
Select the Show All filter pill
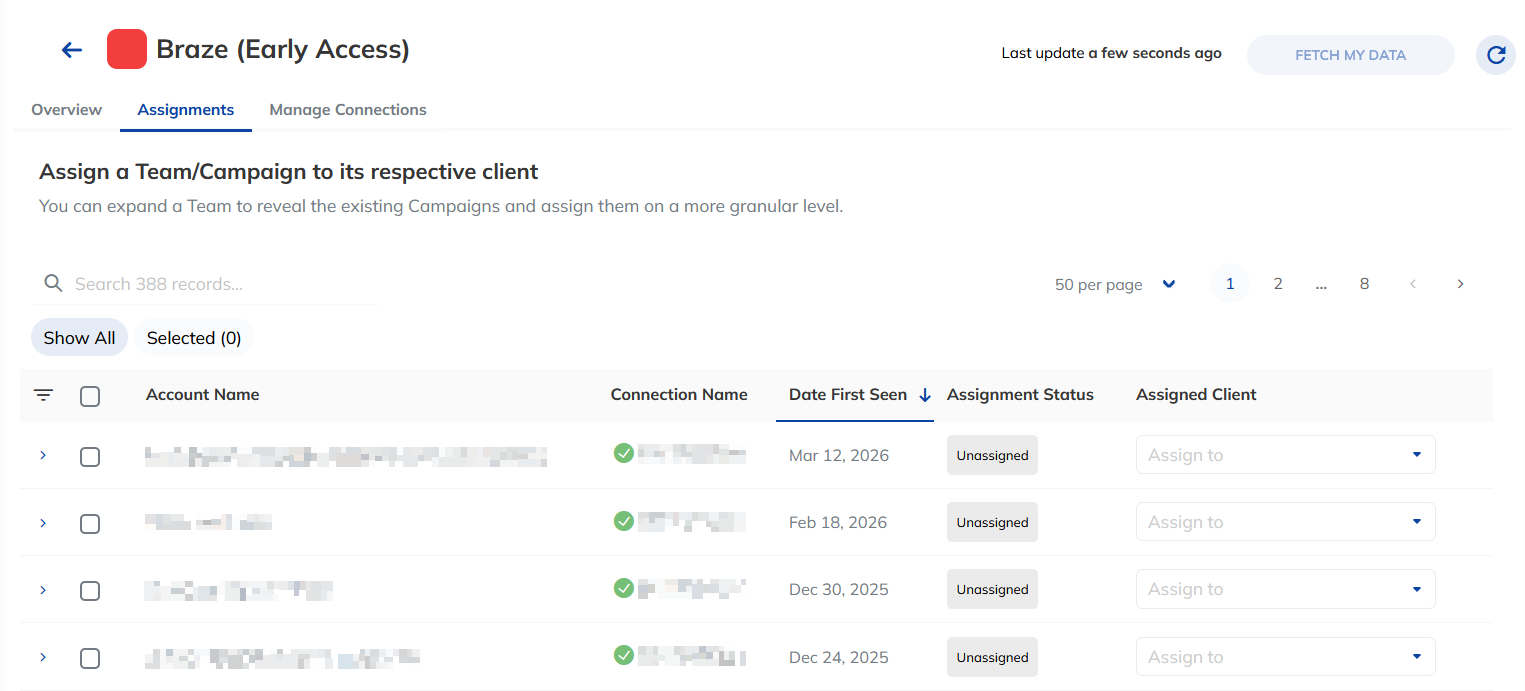79,338
